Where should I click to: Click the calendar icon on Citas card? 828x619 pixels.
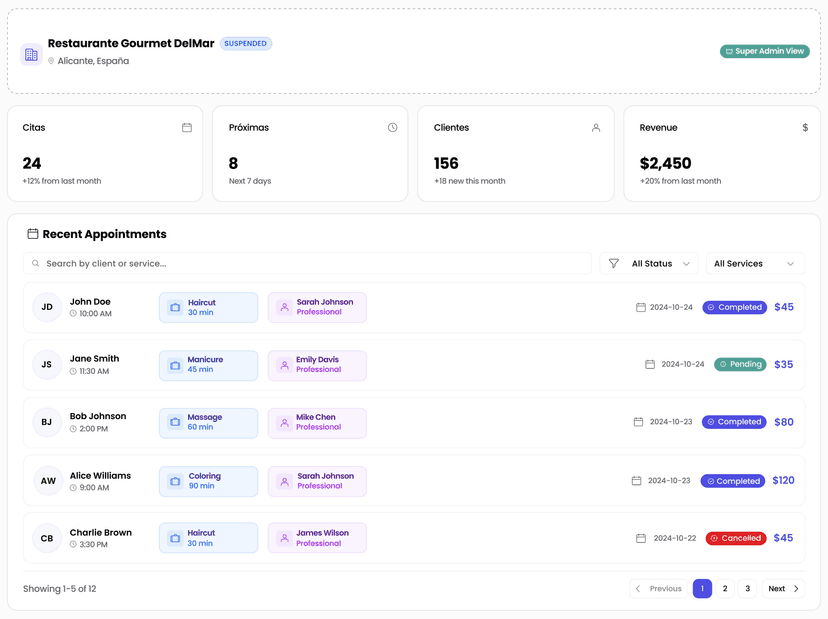(187, 128)
